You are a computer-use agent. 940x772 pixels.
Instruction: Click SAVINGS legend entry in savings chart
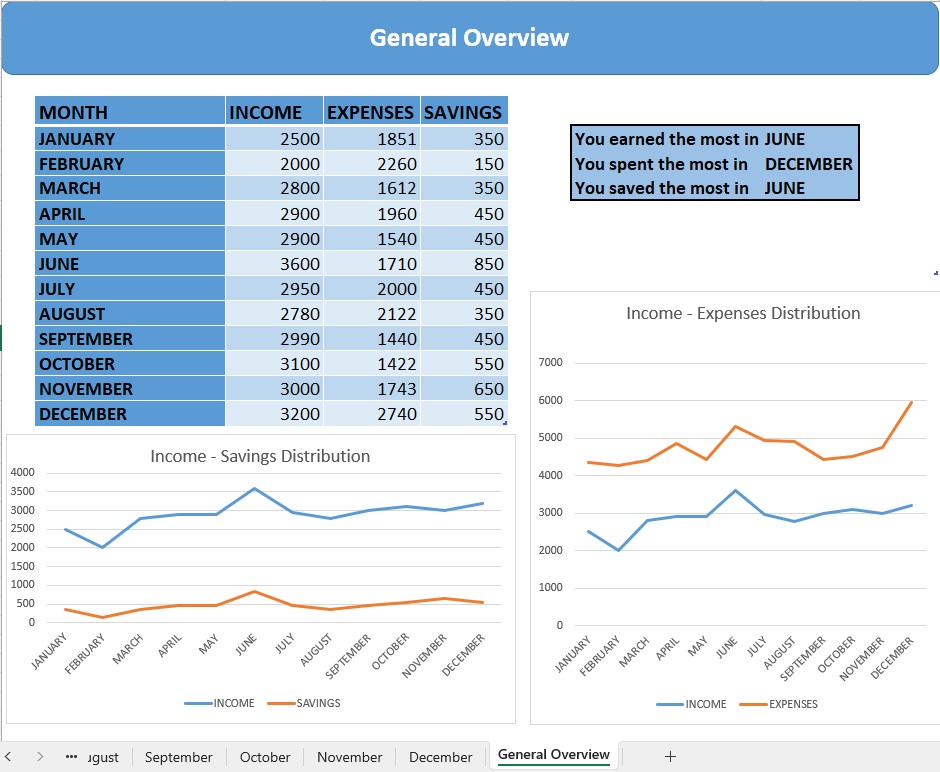pyautogui.click(x=317, y=703)
